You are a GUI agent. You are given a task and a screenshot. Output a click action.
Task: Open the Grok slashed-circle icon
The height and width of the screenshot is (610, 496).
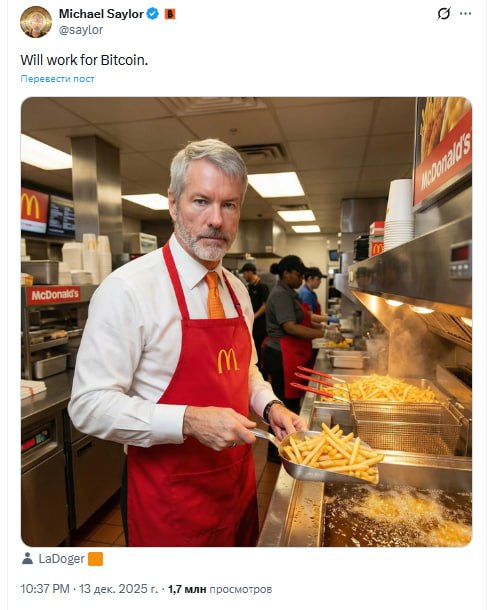444,14
